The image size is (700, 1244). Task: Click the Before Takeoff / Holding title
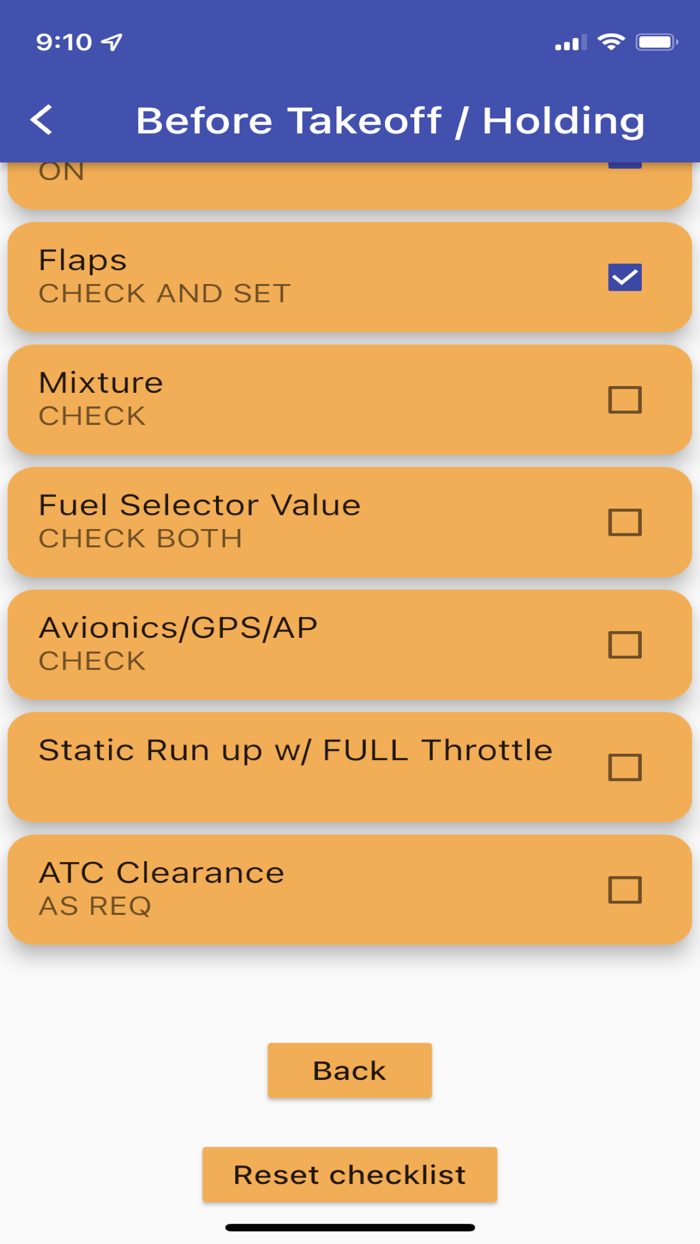click(390, 119)
